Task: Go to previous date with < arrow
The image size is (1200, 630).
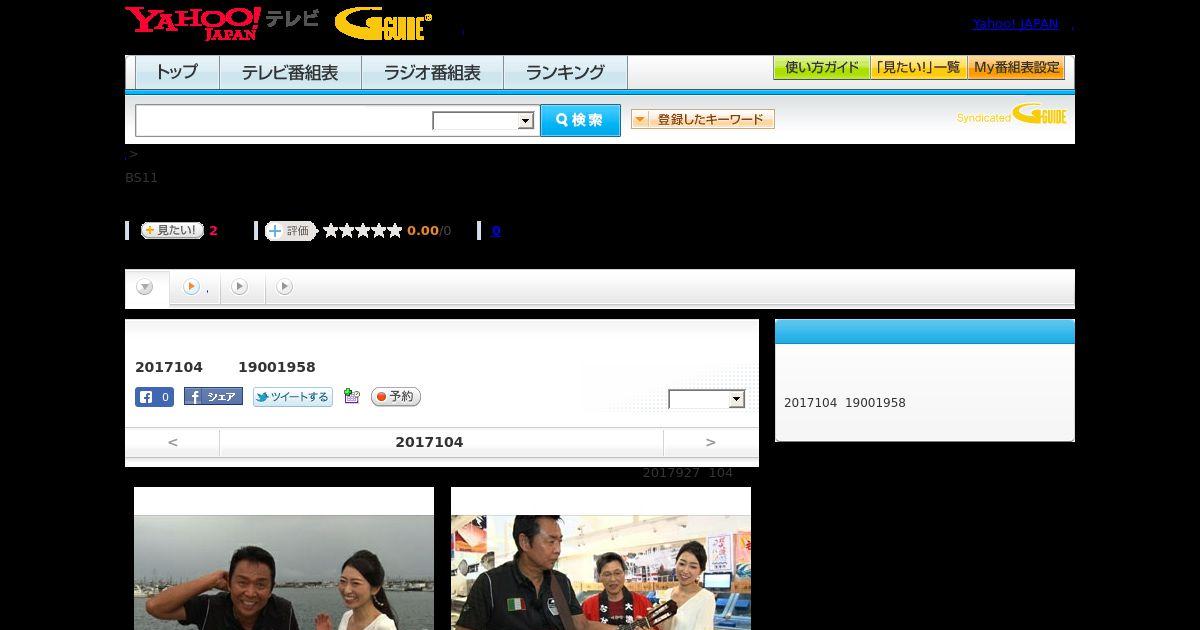Action: pyautogui.click(x=173, y=442)
